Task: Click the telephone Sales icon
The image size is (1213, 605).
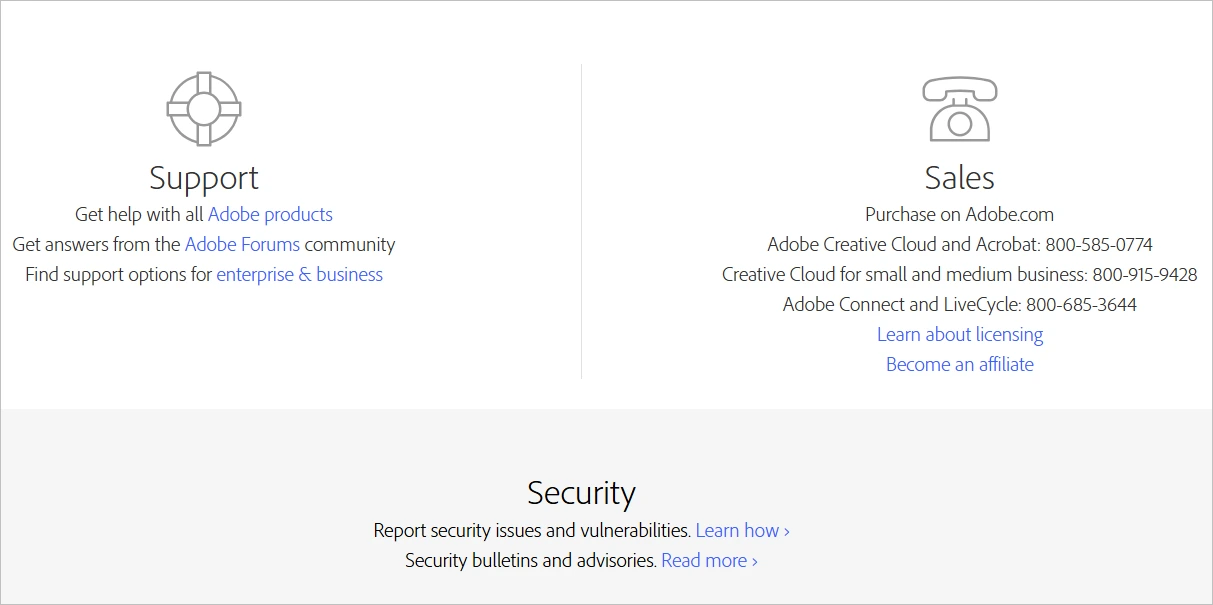Action: [x=959, y=108]
